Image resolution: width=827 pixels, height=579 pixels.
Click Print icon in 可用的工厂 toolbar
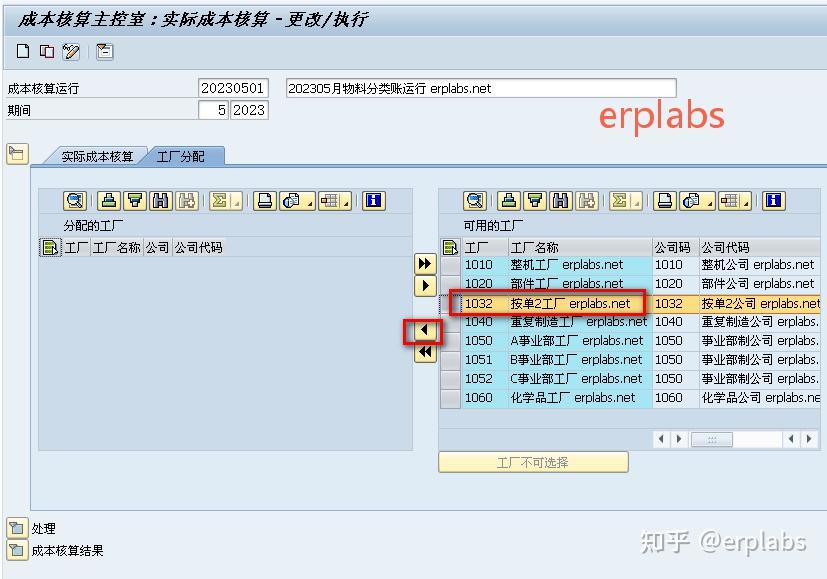coord(665,200)
